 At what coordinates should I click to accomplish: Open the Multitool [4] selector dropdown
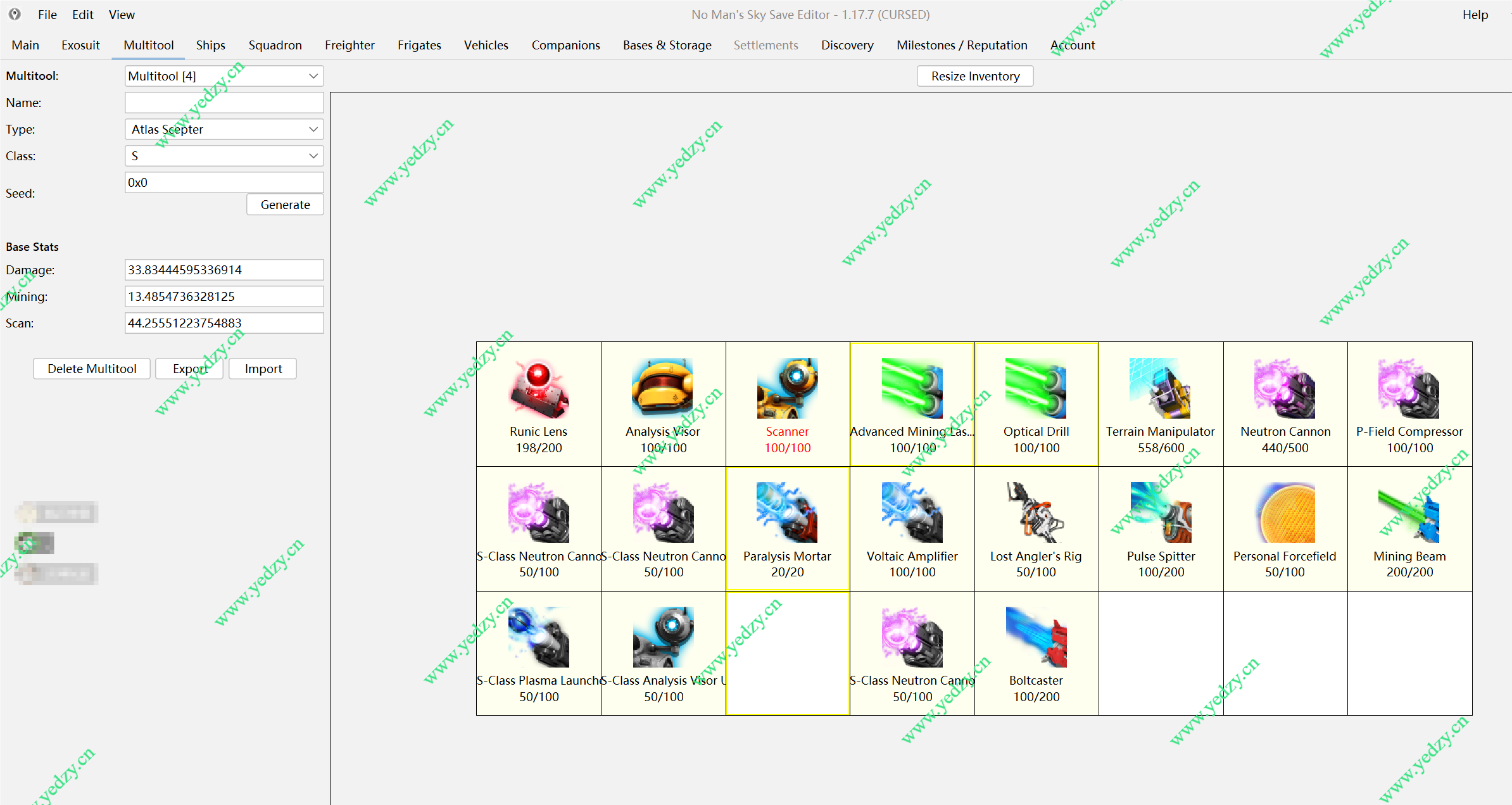pyautogui.click(x=224, y=76)
